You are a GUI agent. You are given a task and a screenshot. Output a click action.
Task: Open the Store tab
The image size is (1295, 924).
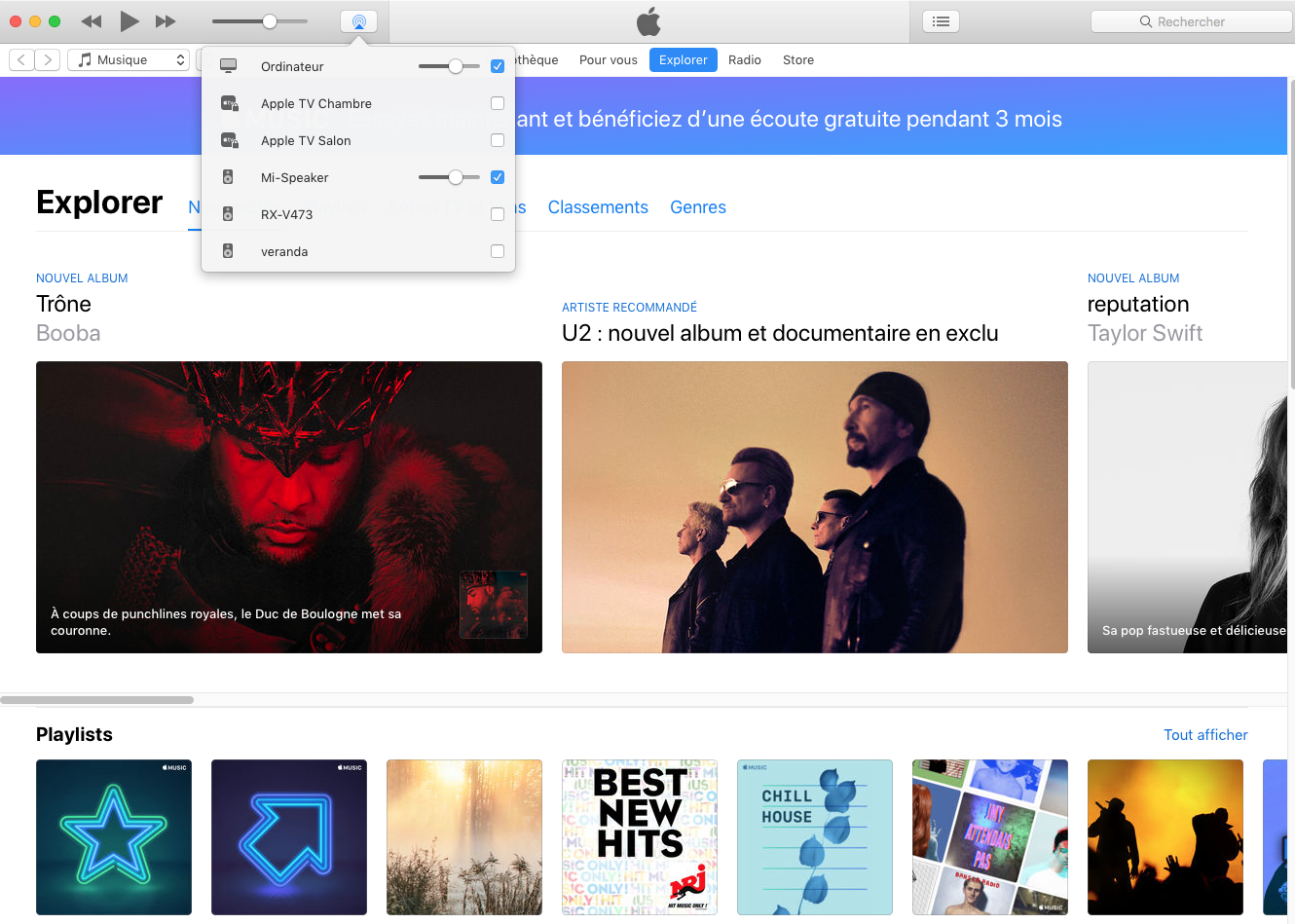798,59
